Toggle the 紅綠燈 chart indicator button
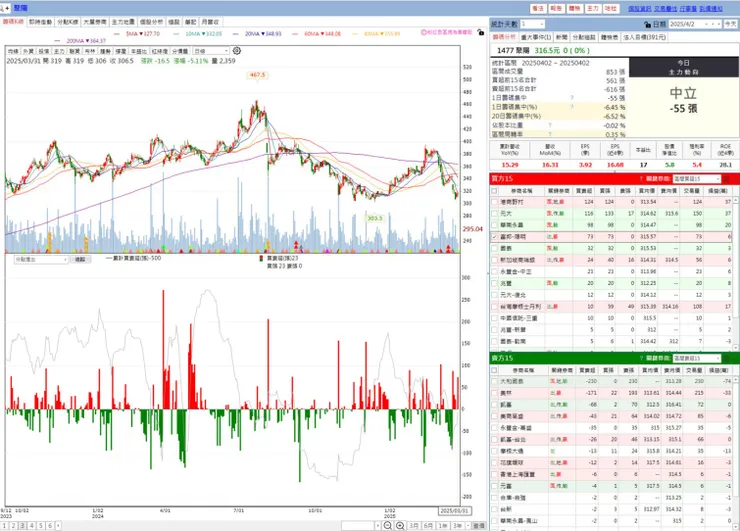This screenshot has width=740, height=531. (160, 51)
